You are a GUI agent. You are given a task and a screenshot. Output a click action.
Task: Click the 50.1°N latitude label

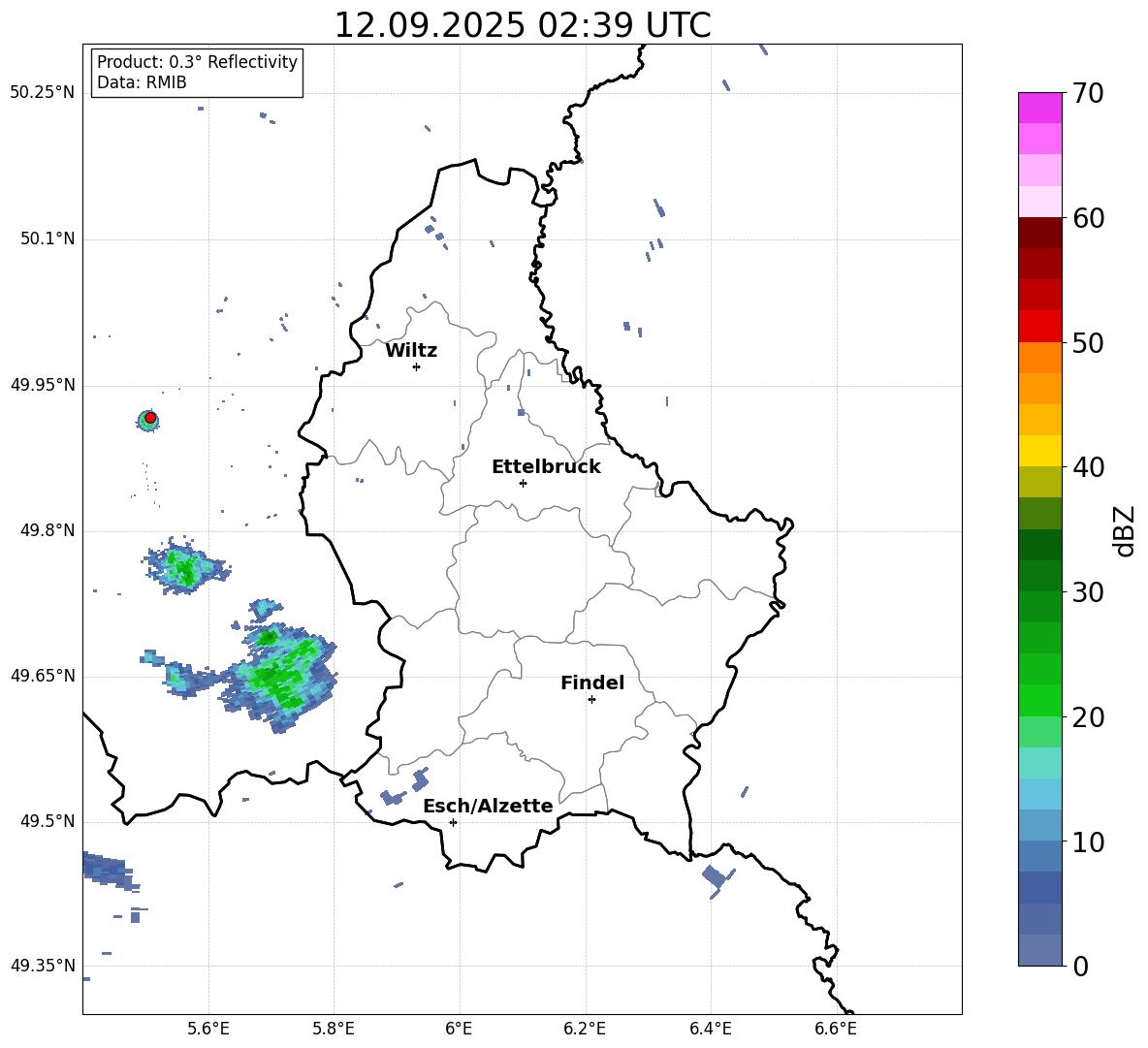[48, 238]
